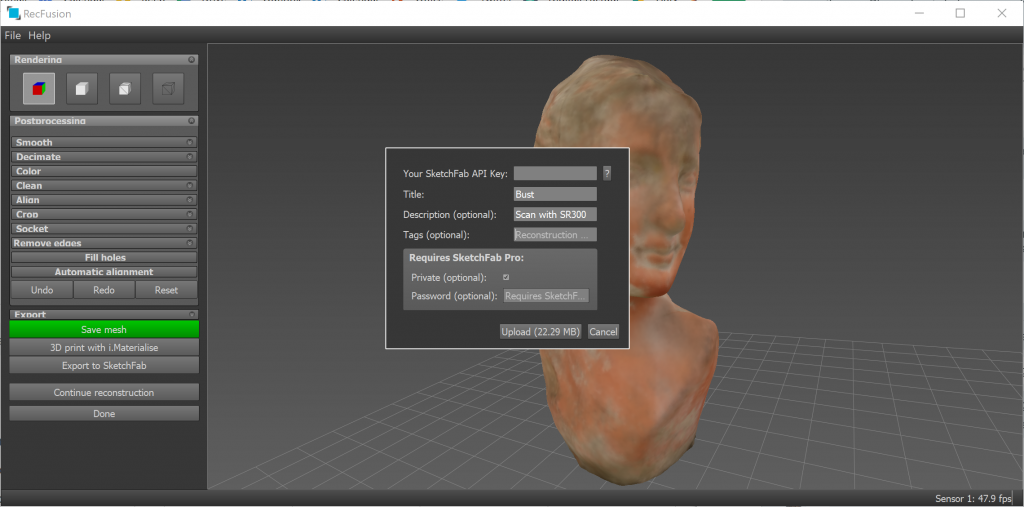Toggle the Private (optional) checkbox
Viewport: 1024px width, 507px height.
pos(506,277)
